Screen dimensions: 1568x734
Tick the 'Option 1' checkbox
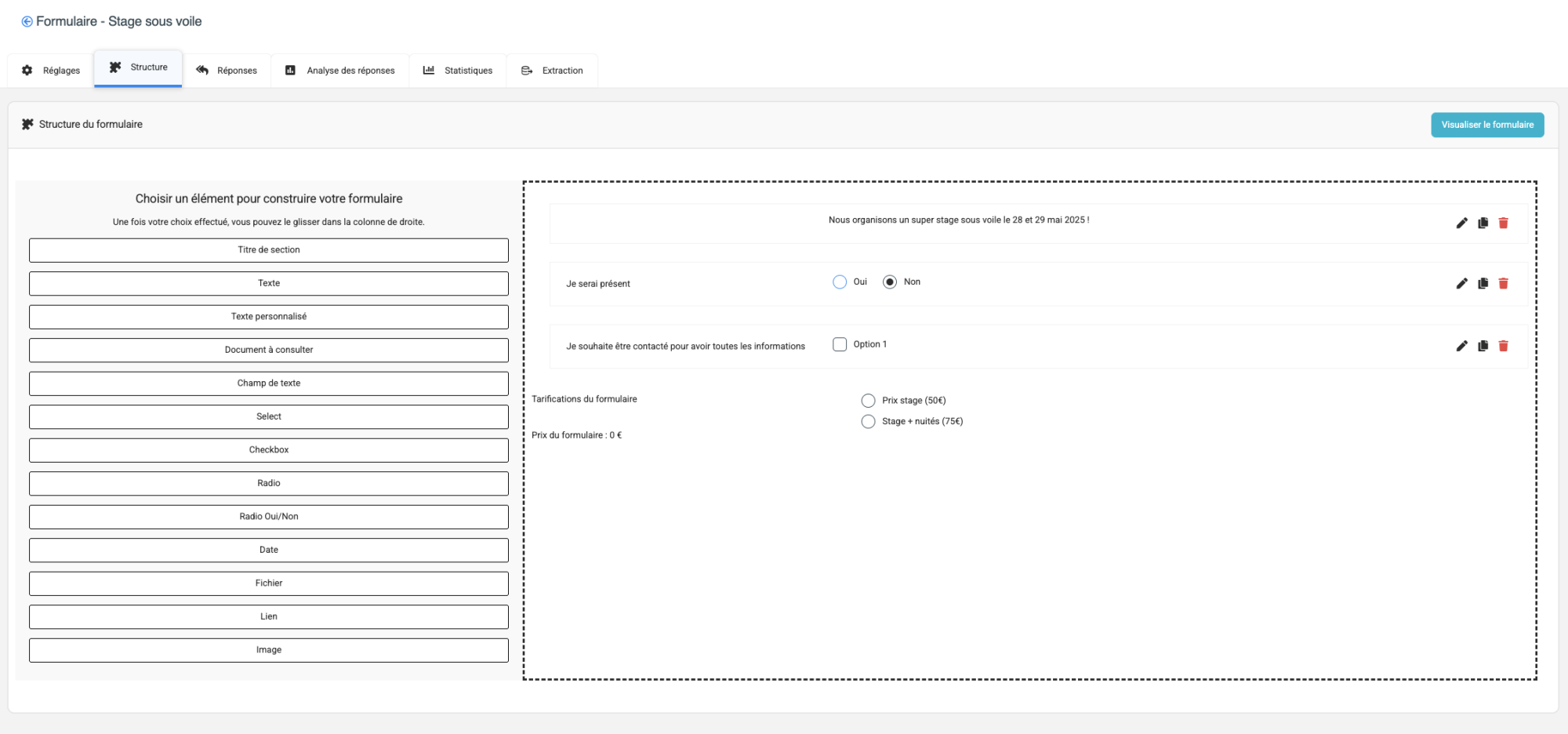pos(840,344)
